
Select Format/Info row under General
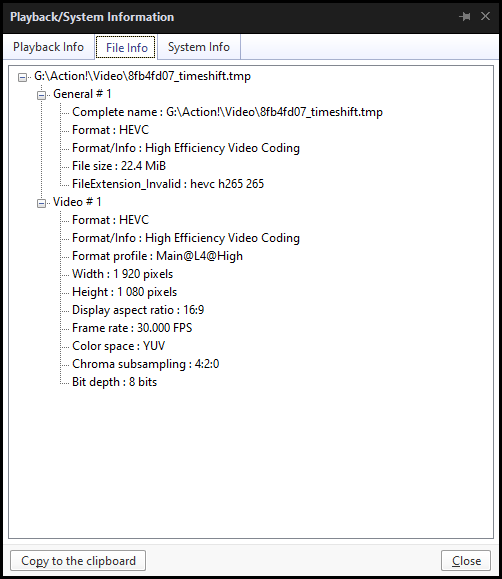point(186,148)
